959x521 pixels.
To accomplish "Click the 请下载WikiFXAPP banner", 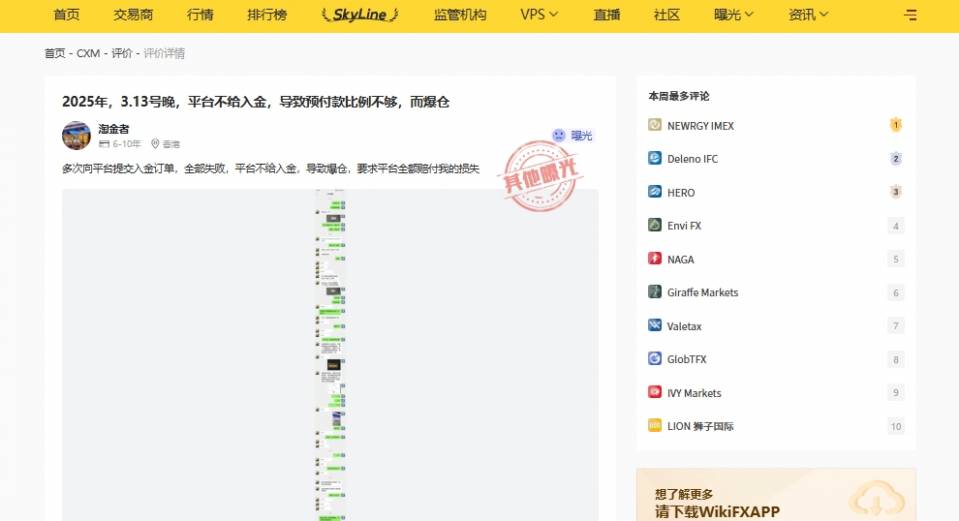I will (776, 495).
